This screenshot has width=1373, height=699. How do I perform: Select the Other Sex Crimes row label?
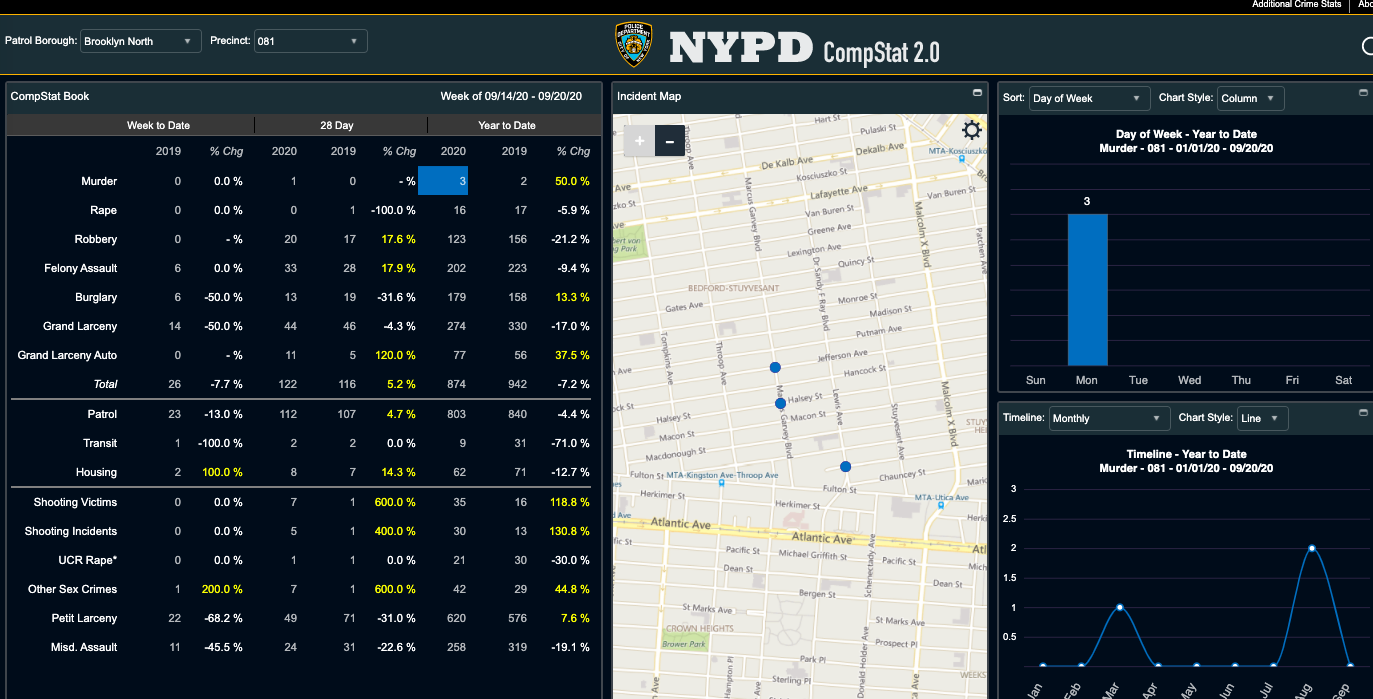pos(72,589)
